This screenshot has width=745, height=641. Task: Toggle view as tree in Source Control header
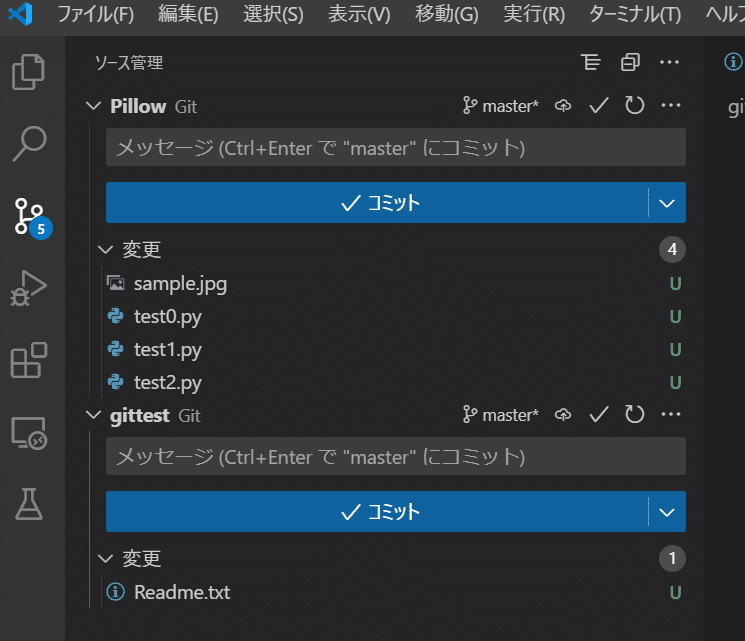point(591,62)
